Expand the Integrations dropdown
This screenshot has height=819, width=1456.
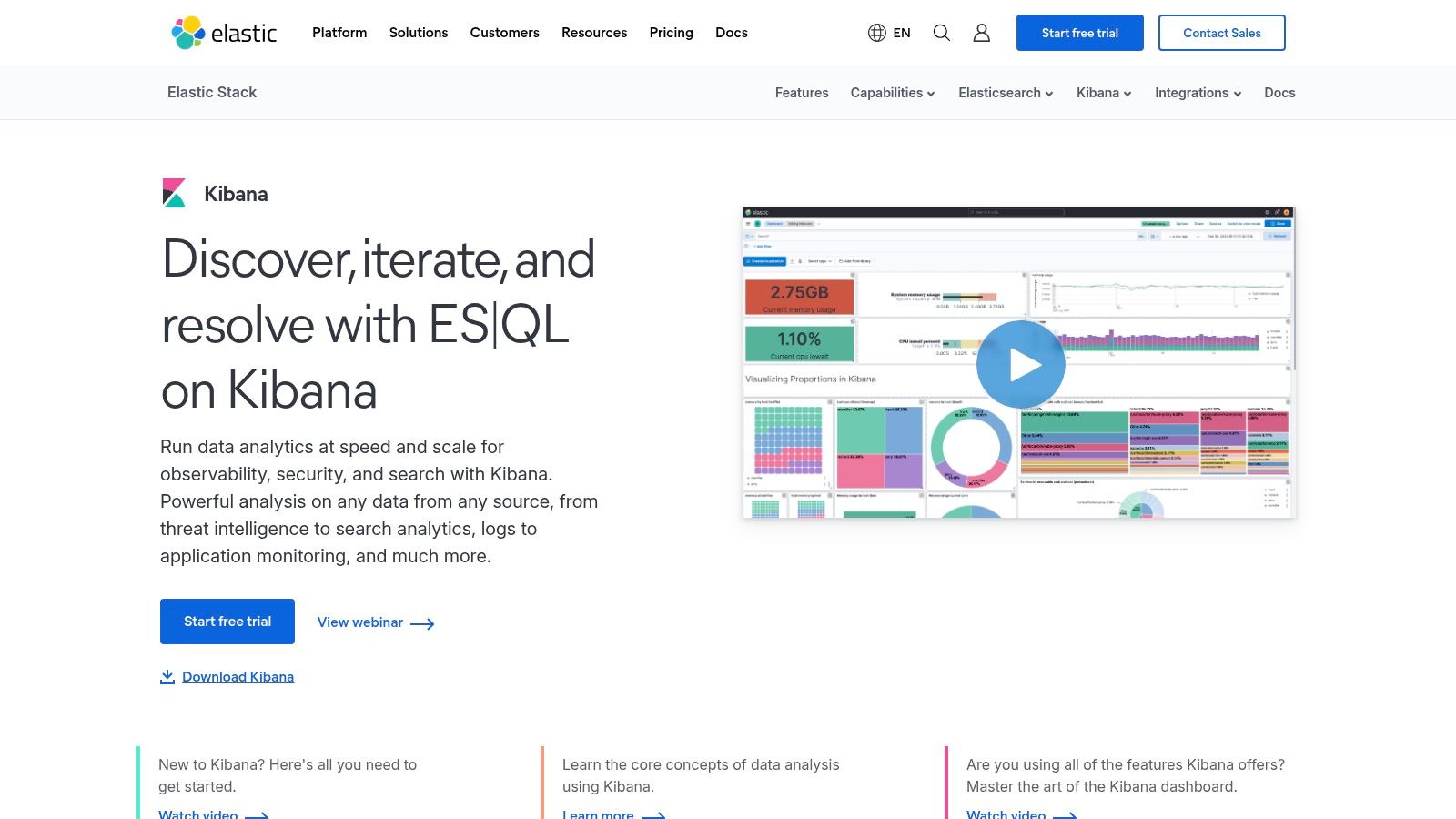(x=1198, y=93)
